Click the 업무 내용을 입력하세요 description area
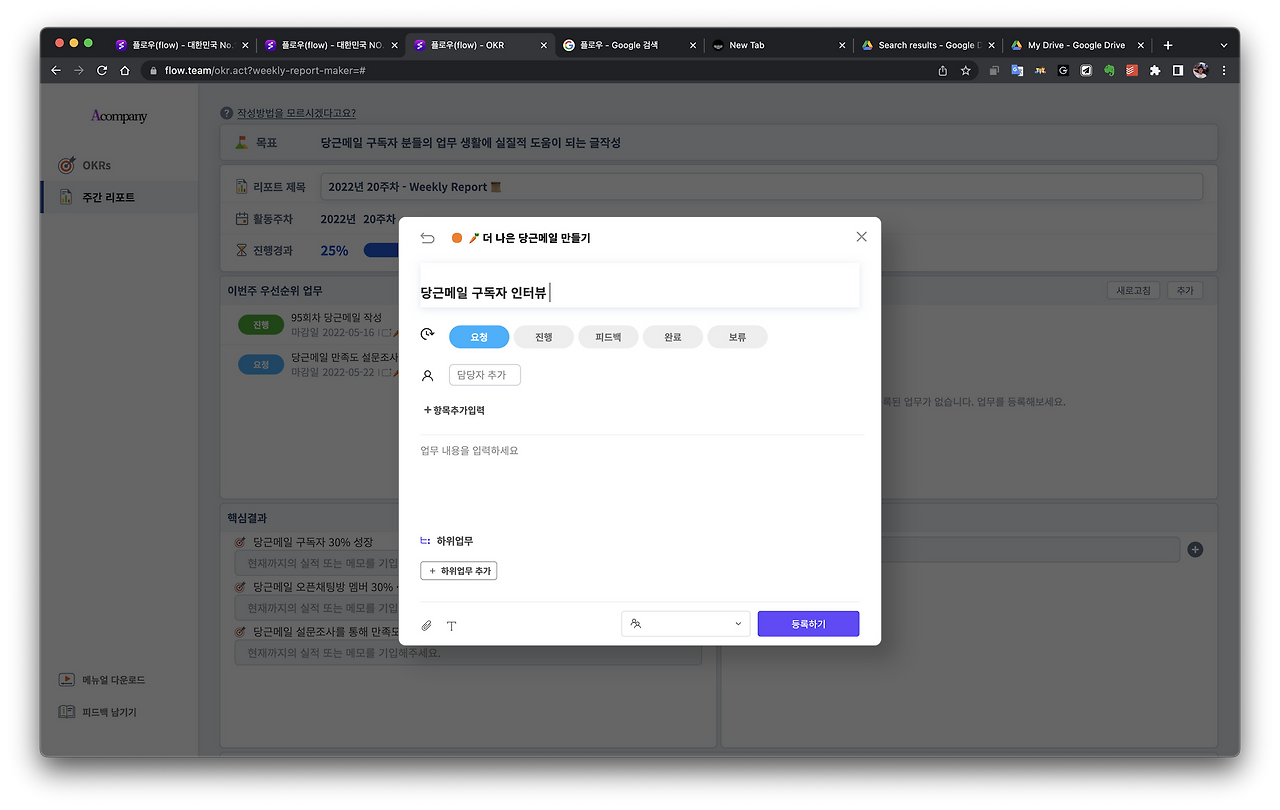Image resolution: width=1280 pixels, height=810 pixels. click(640, 480)
